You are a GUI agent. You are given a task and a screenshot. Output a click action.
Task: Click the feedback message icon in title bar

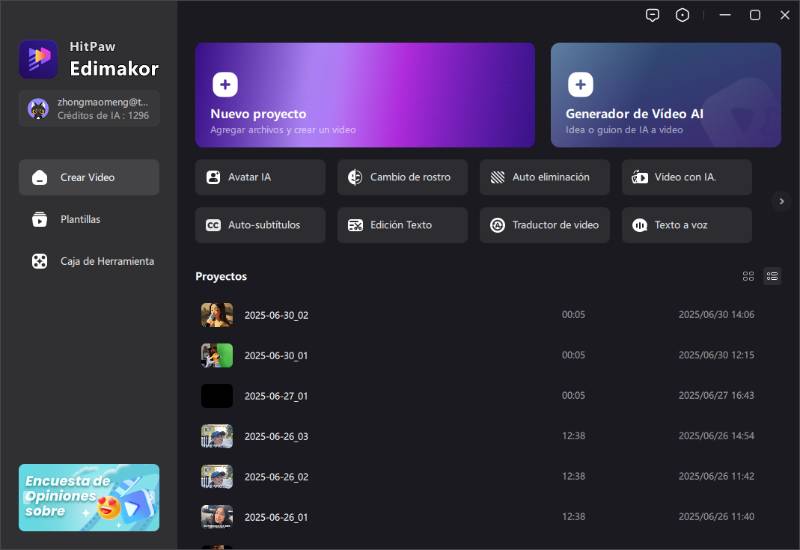coord(652,15)
